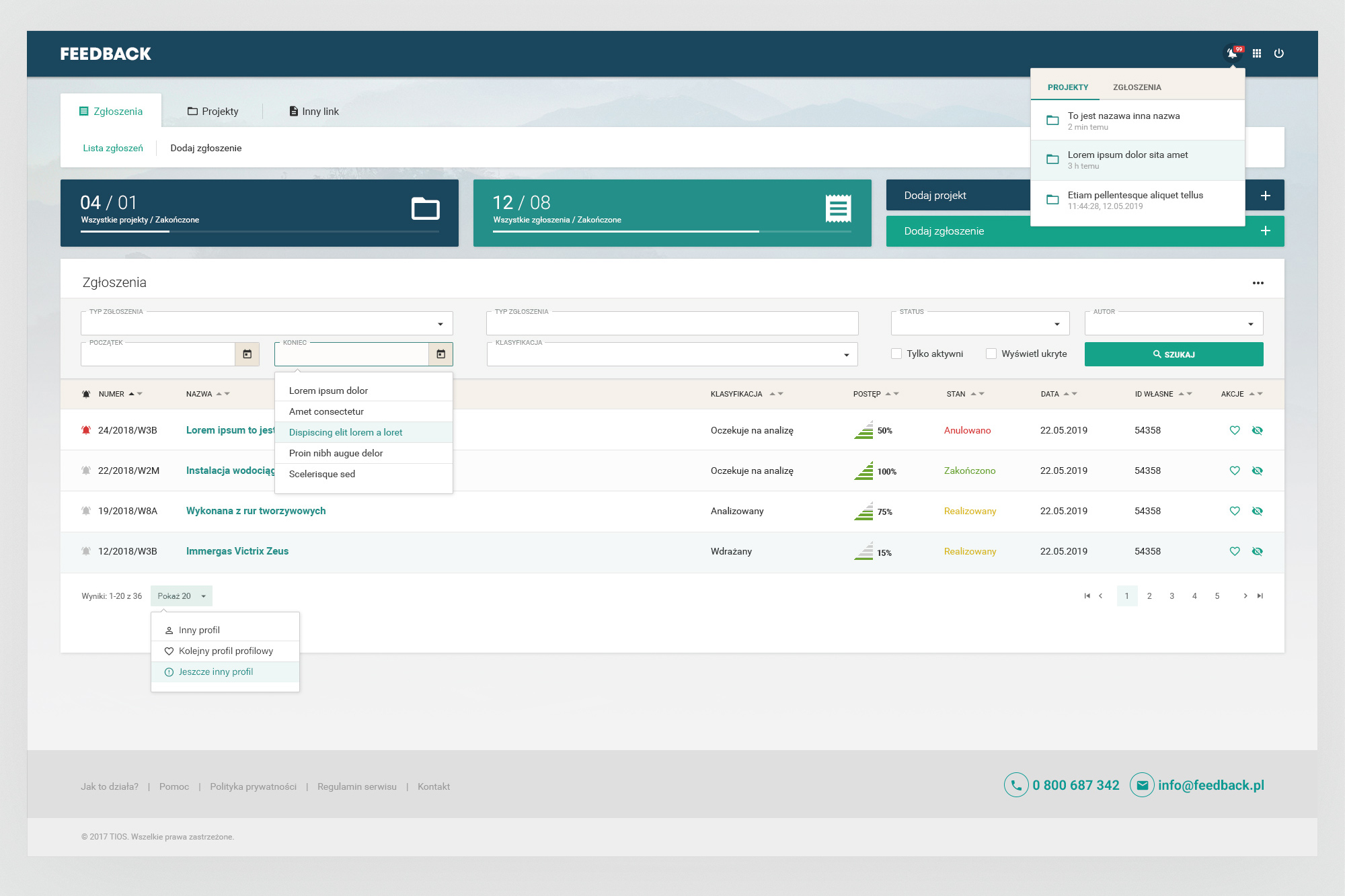Open the Immergas Victrix Zeus link
Viewport: 1345px width, 896px height.
coord(237,551)
